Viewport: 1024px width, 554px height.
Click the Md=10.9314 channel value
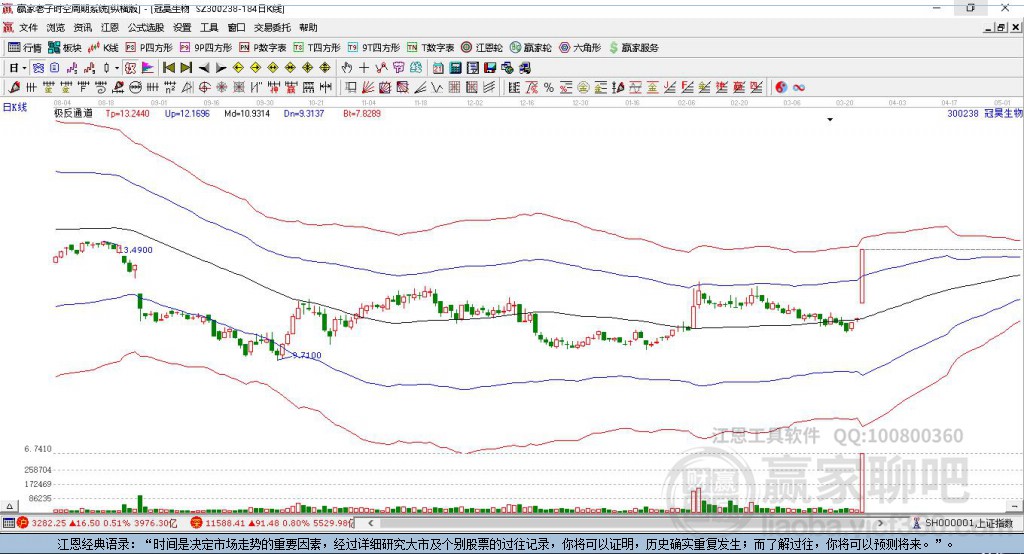[247, 114]
